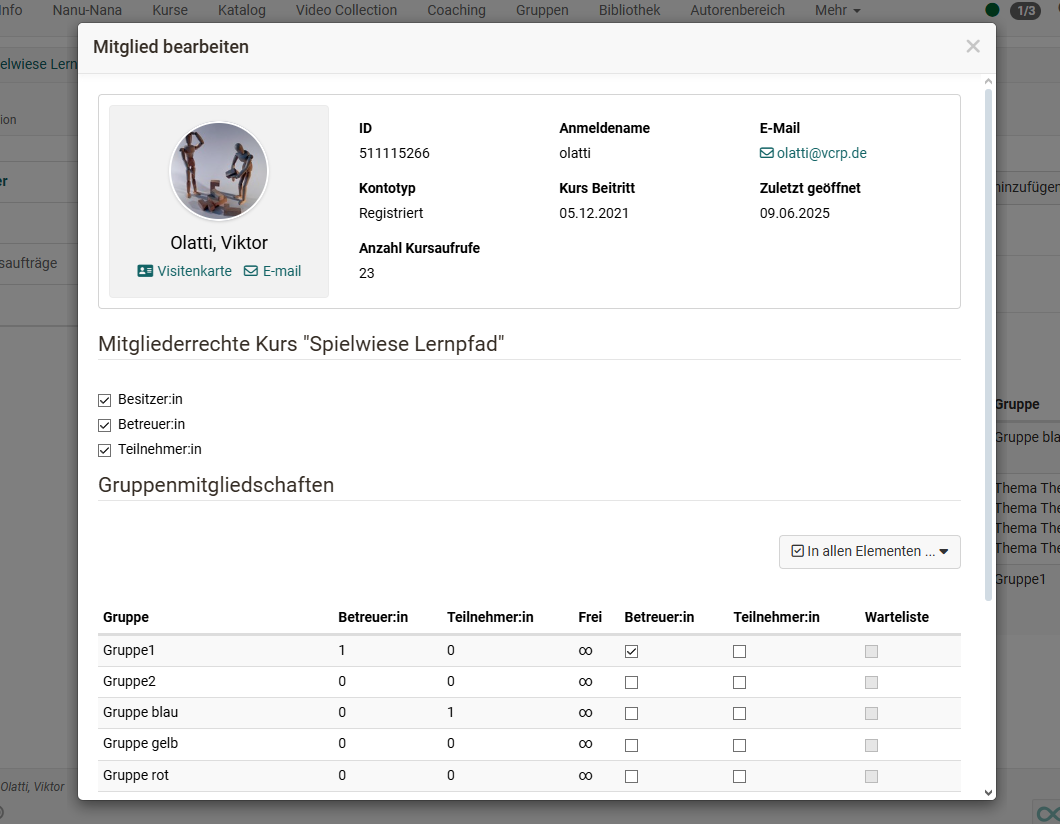
Task: Uncheck Betreuer:in checkbox for Gruppe1
Action: 631,651
